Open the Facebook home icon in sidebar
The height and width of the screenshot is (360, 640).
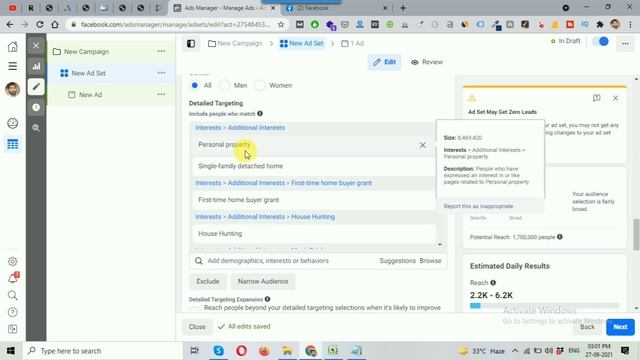click(13, 46)
